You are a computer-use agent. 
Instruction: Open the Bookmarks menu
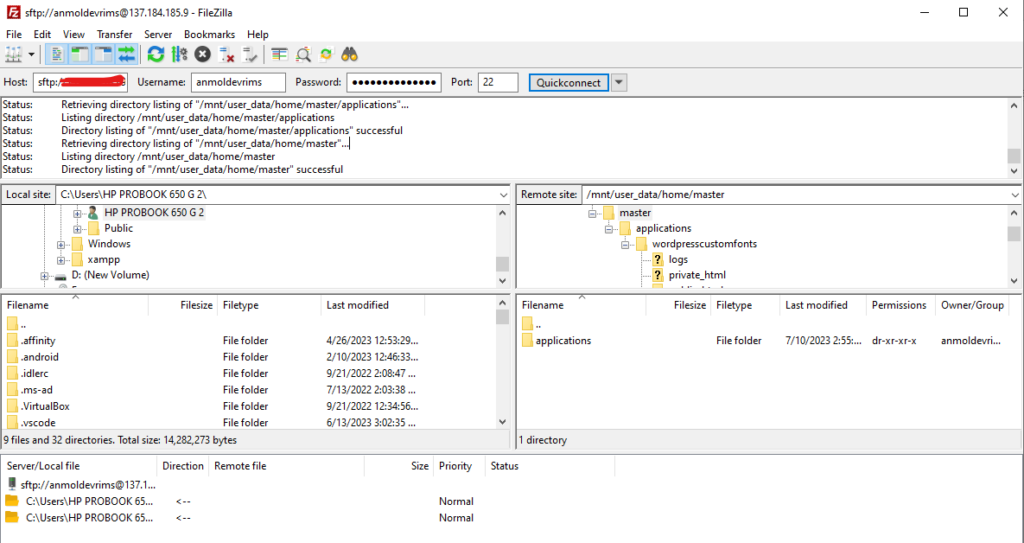(209, 34)
